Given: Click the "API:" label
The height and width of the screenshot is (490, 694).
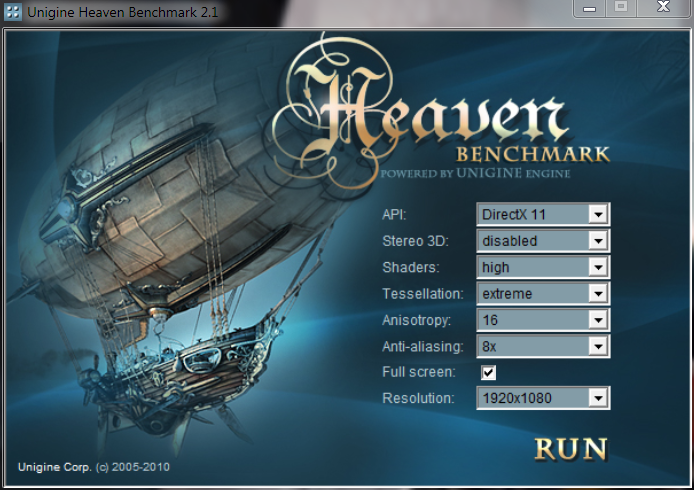Looking at the screenshot, I should 394,215.
